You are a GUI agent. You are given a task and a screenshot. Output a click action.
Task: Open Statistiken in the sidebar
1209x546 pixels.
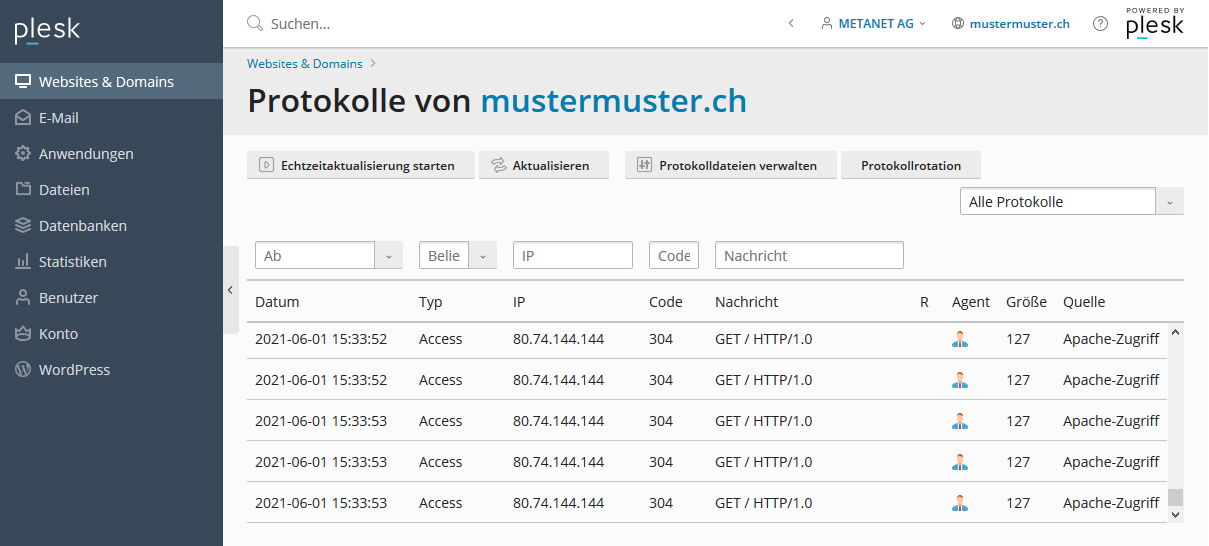pyautogui.click(x=72, y=262)
